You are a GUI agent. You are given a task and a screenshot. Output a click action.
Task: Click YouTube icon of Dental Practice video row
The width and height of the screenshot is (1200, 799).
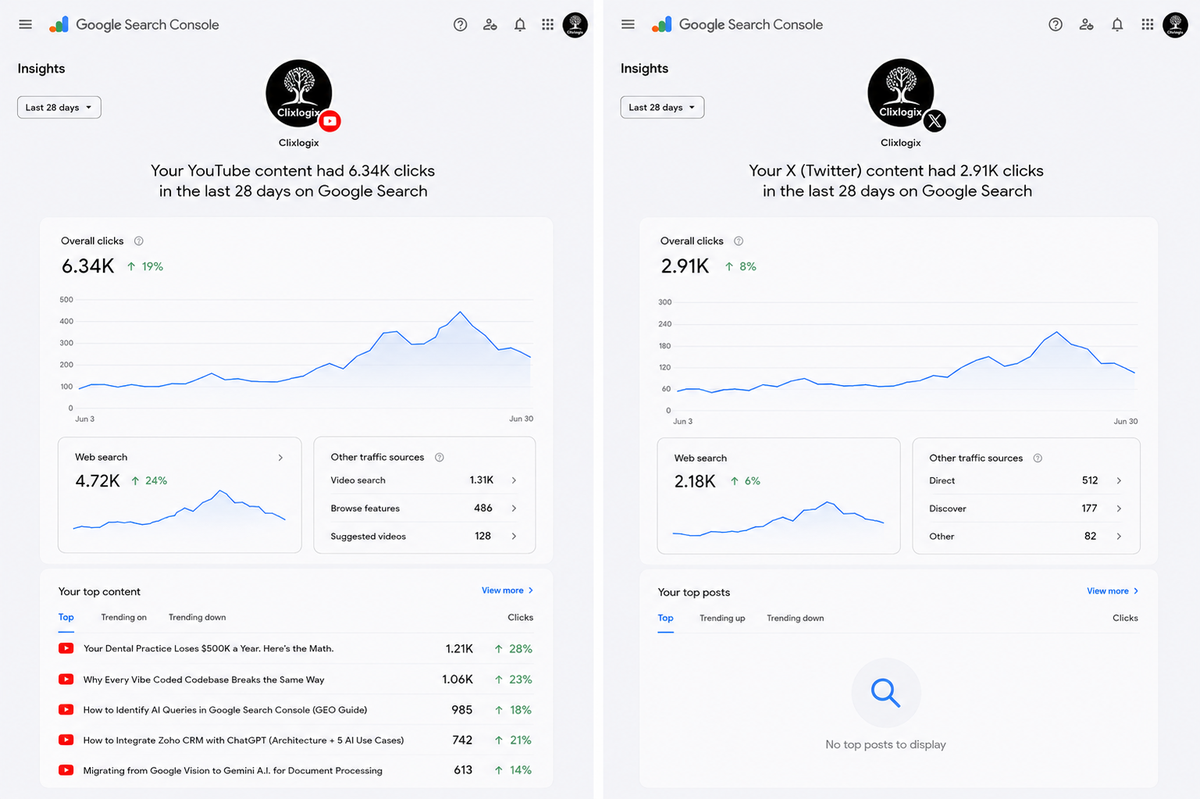pos(66,648)
